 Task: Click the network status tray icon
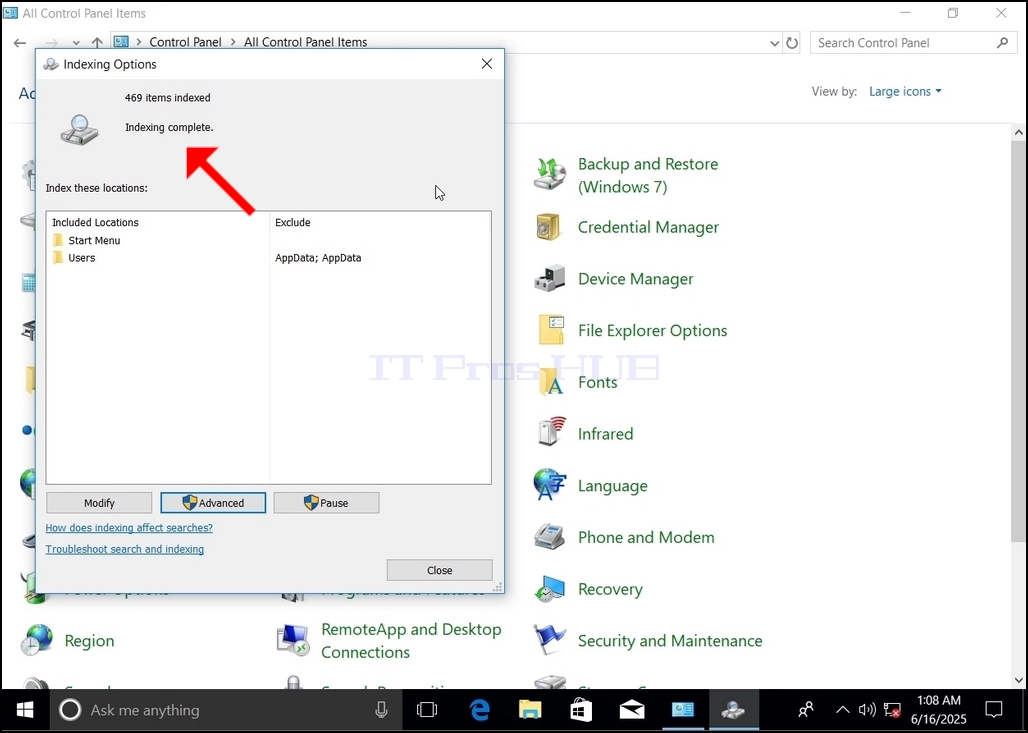pyautogui.click(x=892, y=710)
